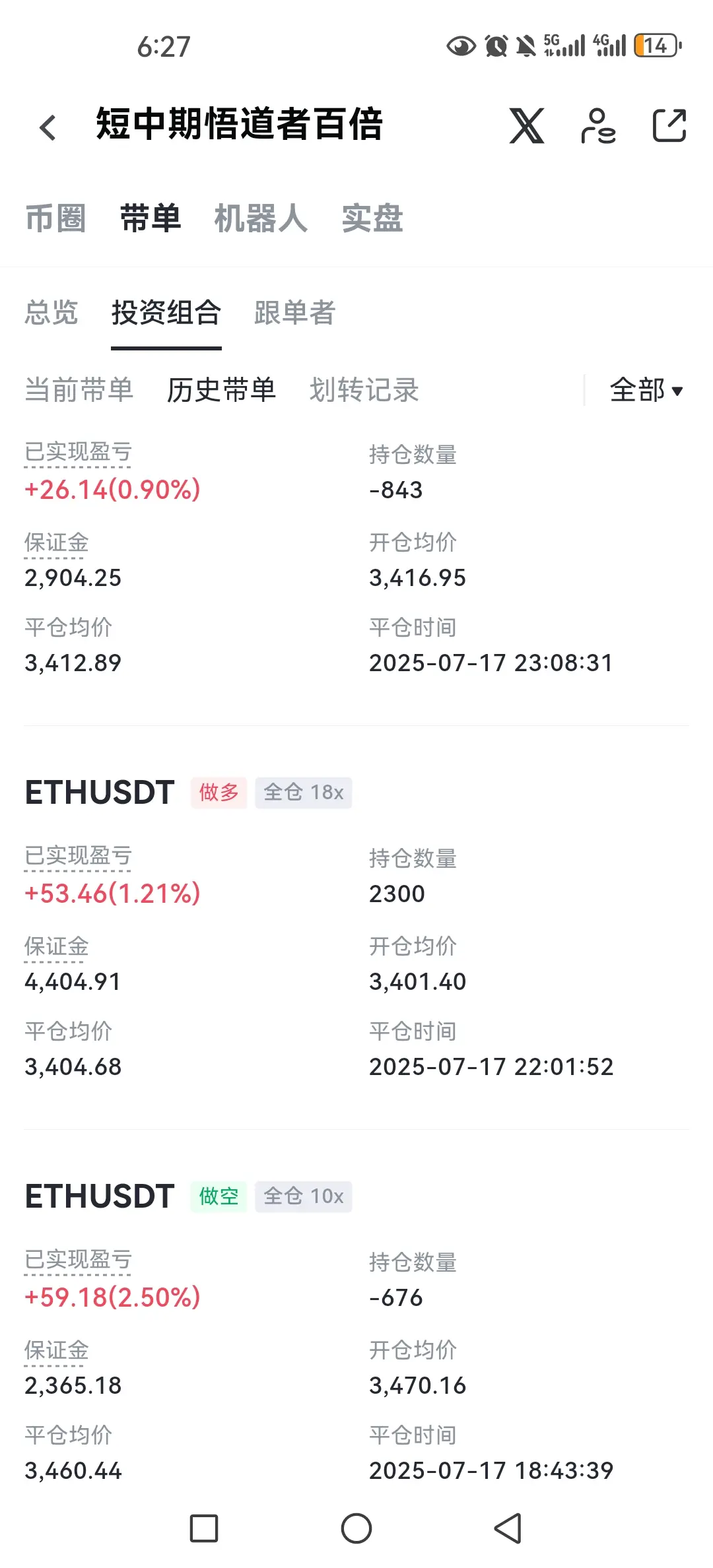Tap 已实现盈亏 label on first record
This screenshot has height=1568, width=713.
[x=78, y=453]
